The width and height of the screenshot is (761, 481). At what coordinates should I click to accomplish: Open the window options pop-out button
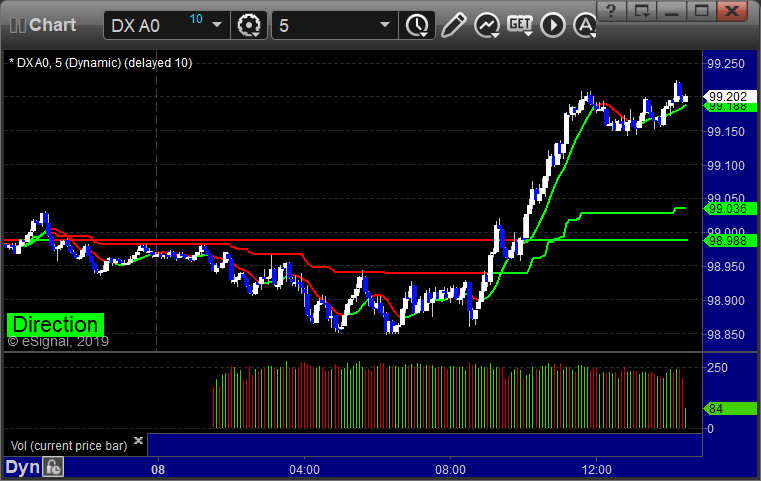point(641,11)
